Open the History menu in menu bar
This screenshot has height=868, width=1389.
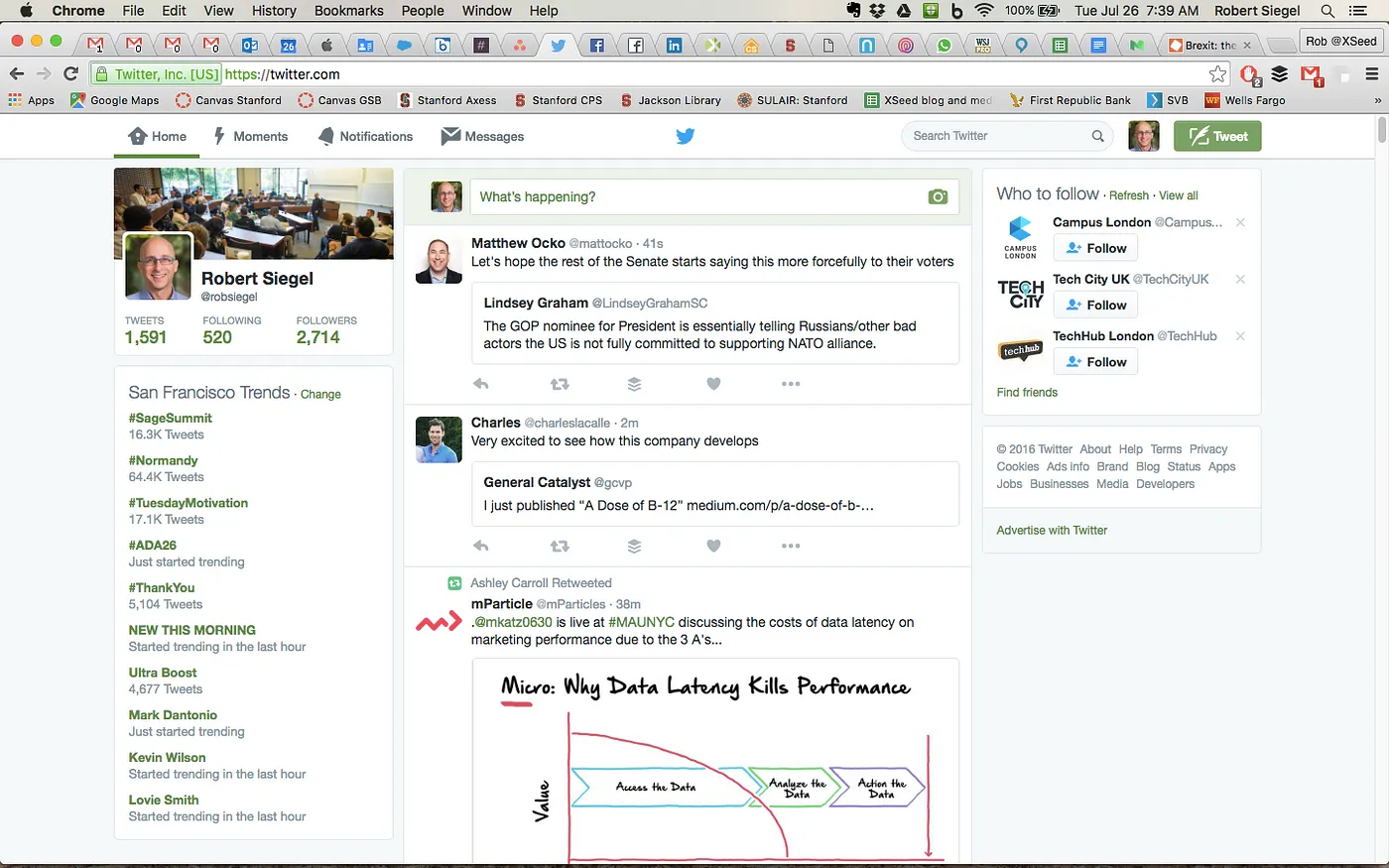(274, 11)
